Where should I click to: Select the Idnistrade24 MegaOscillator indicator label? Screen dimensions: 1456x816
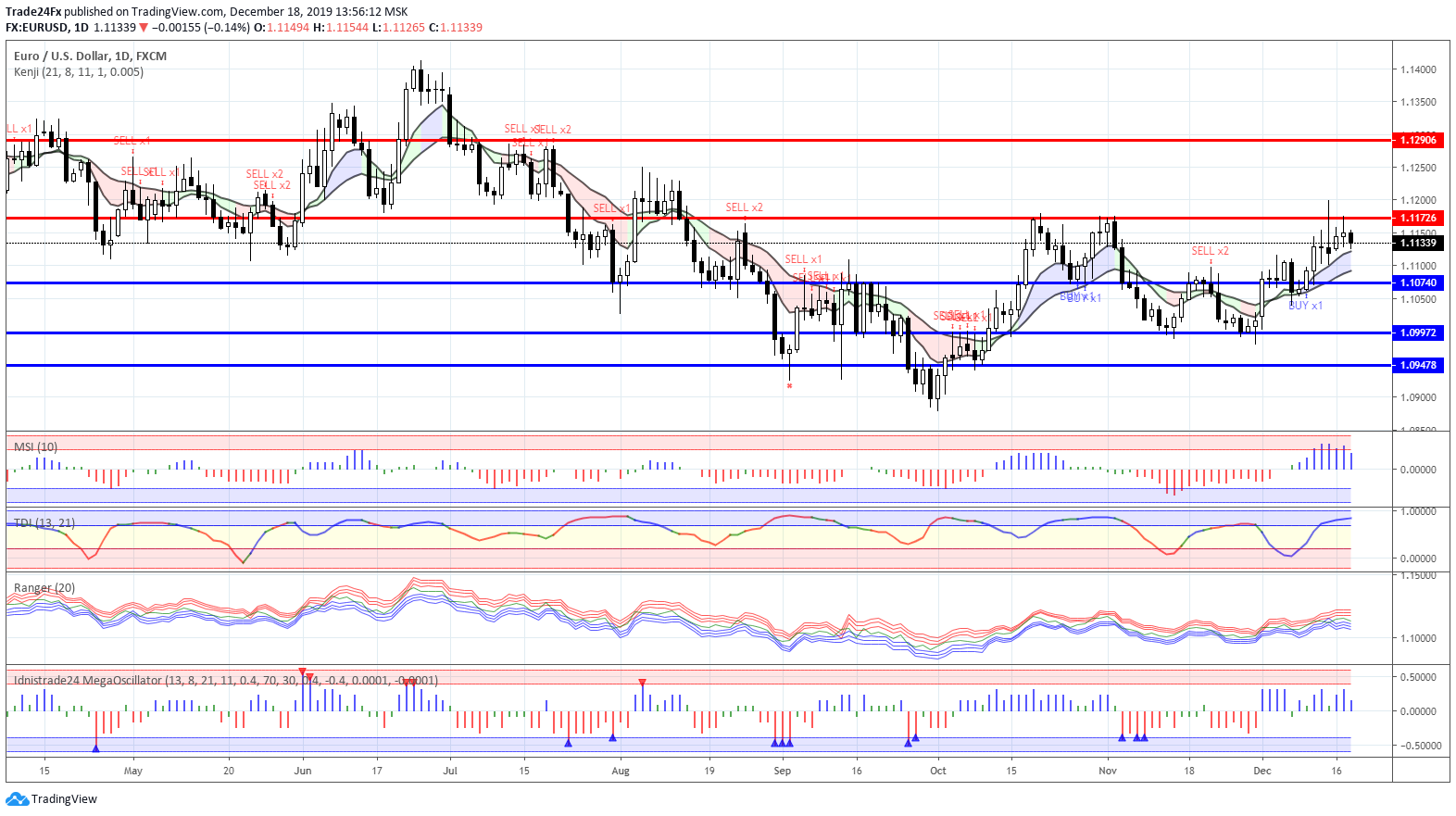pos(226,680)
